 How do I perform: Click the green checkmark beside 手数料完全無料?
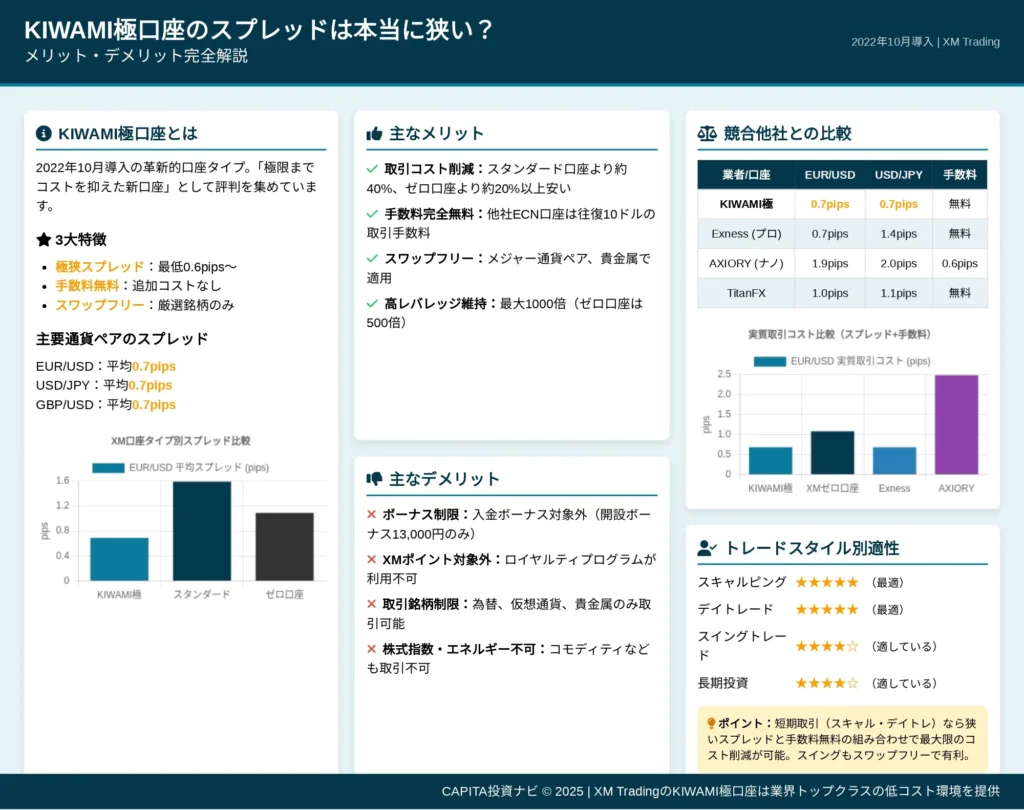click(372, 214)
